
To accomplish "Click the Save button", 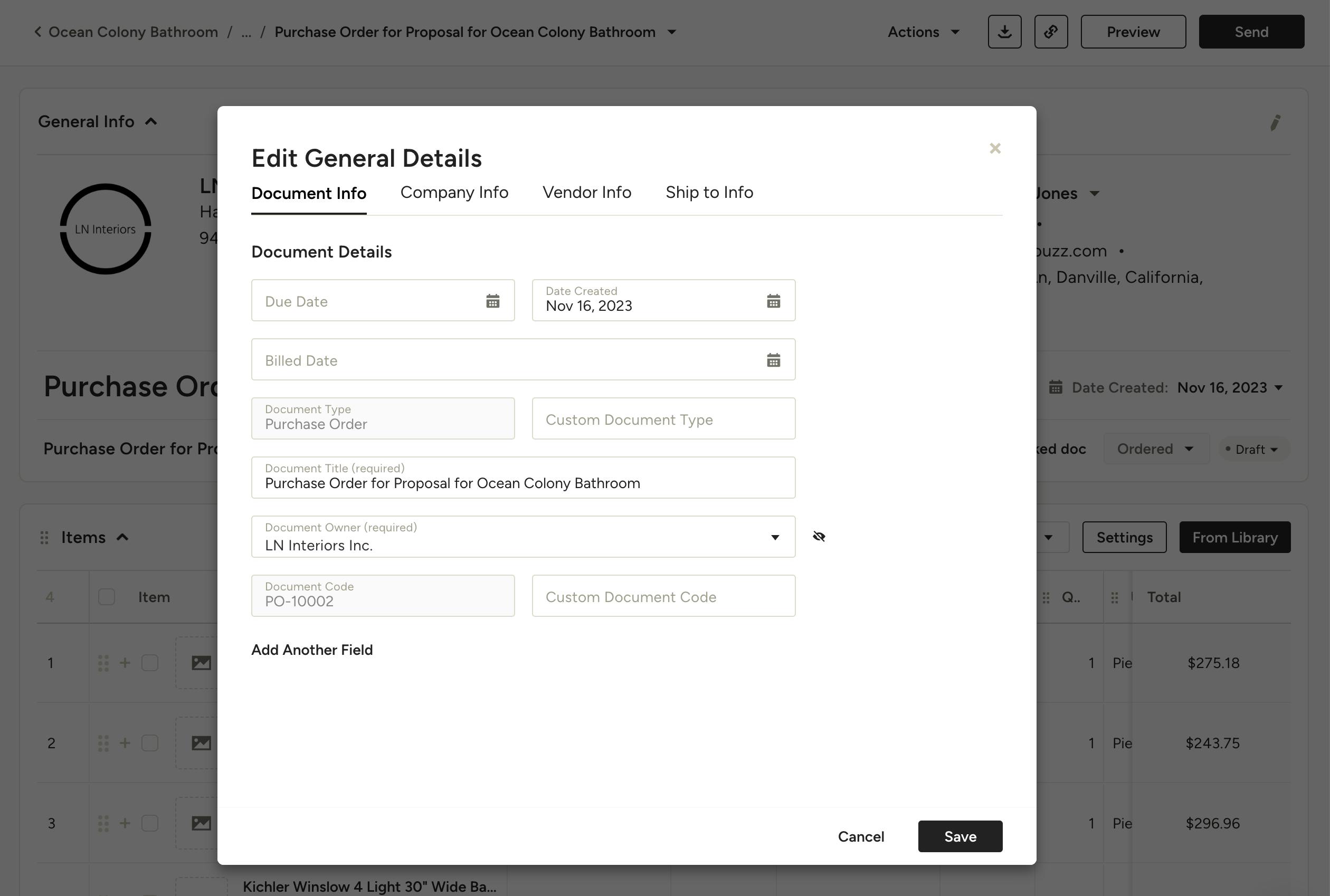I will point(959,836).
